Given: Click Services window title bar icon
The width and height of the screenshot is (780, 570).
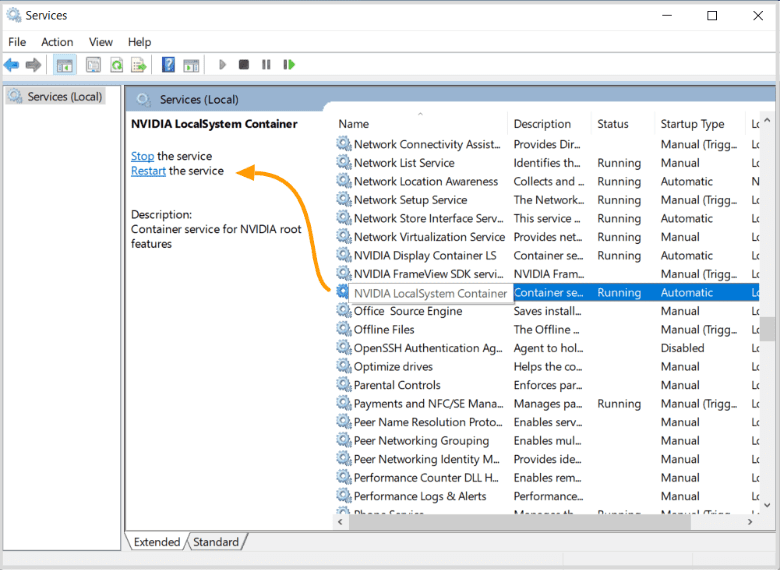Looking at the screenshot, I should coord(13,15).
